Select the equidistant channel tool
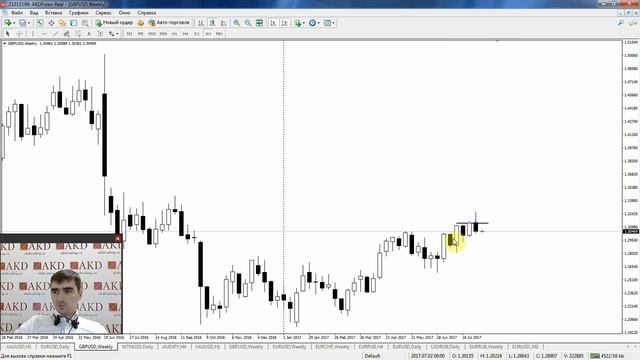 pyautogui.click(x=67, y=33)
